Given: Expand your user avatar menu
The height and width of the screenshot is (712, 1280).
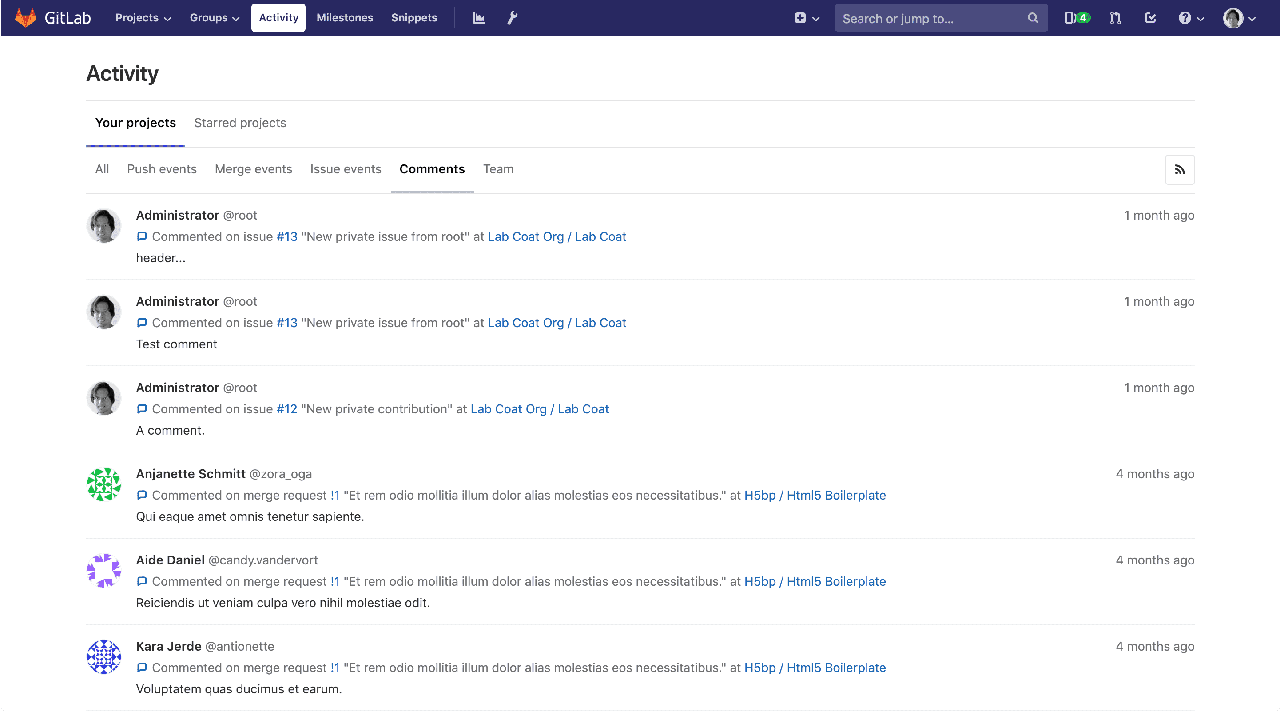Looking at the screenshot, I should (1237, 17).
